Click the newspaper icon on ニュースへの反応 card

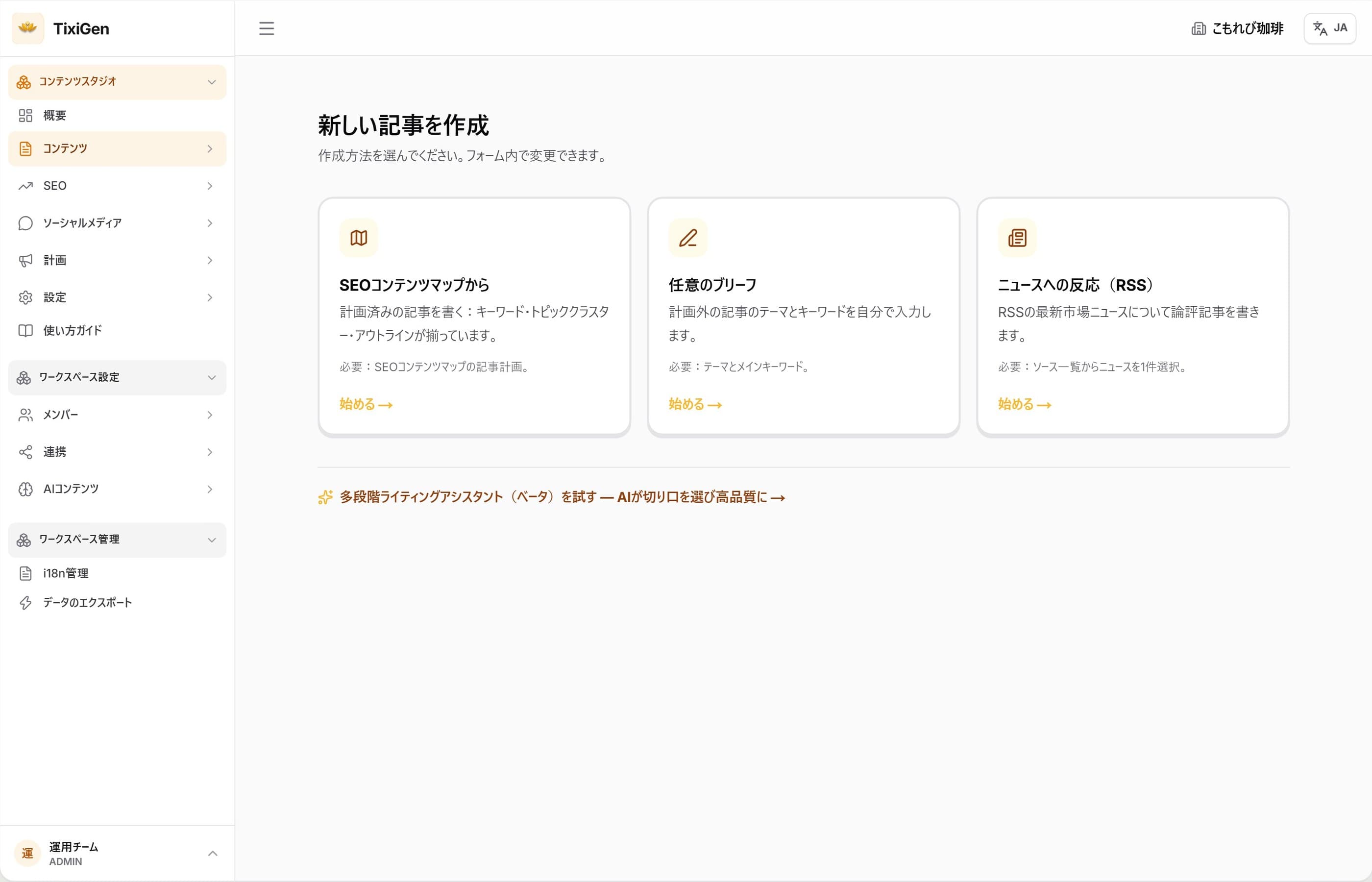tap(1017, 238)
